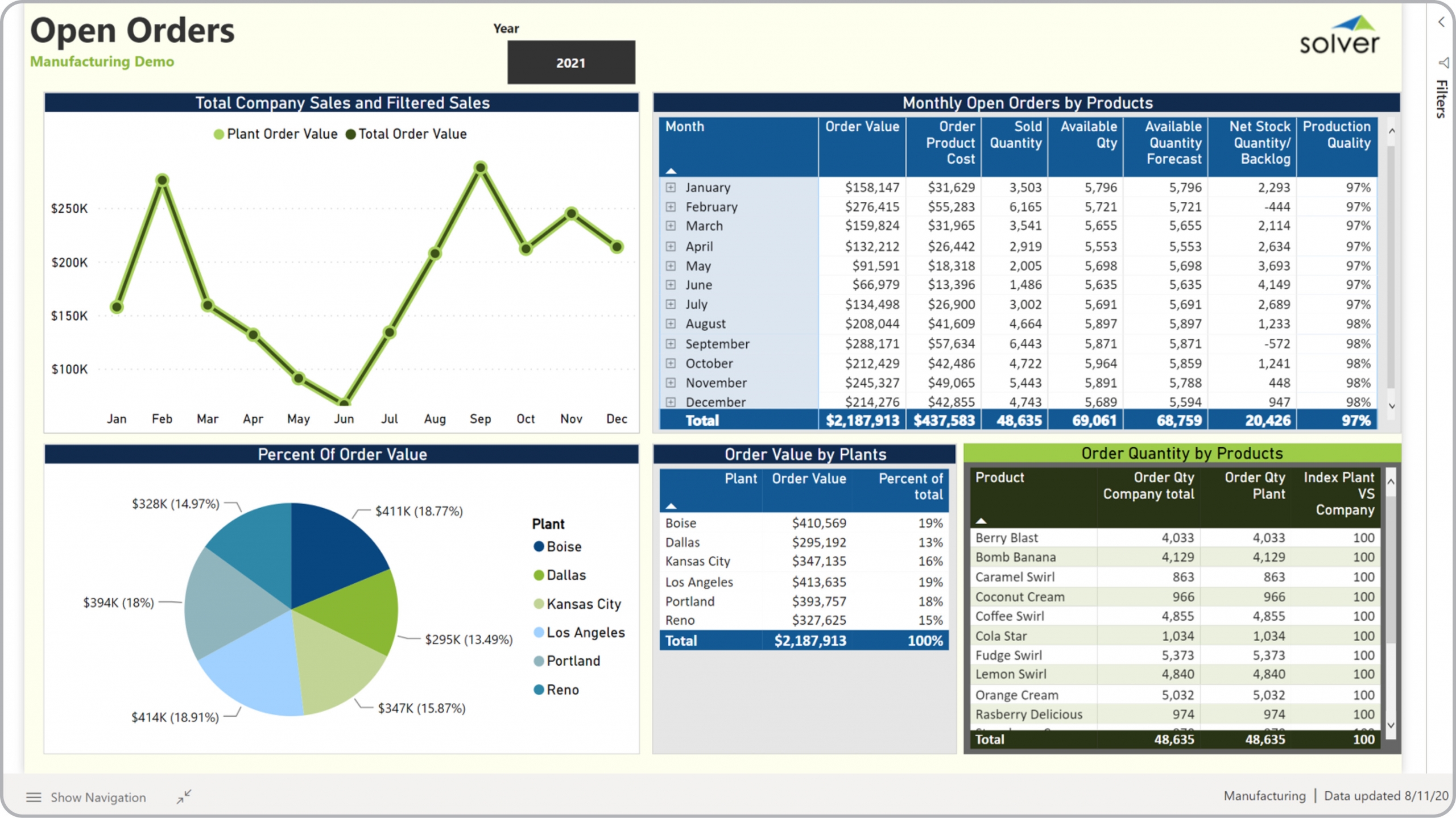Click Percent of total column header

click(910, 486)
